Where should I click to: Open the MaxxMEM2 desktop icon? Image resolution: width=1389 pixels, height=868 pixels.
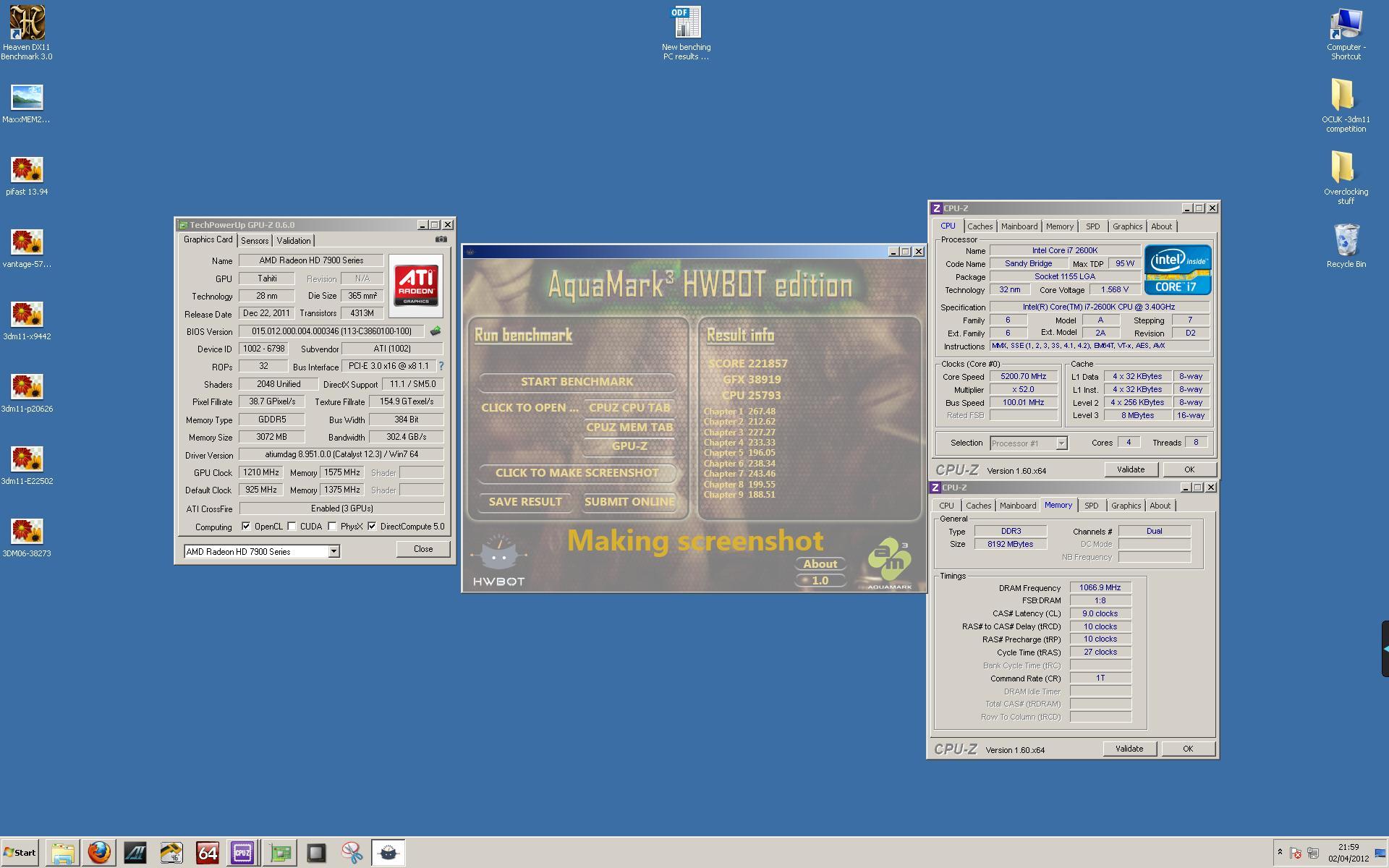[27, 103]
